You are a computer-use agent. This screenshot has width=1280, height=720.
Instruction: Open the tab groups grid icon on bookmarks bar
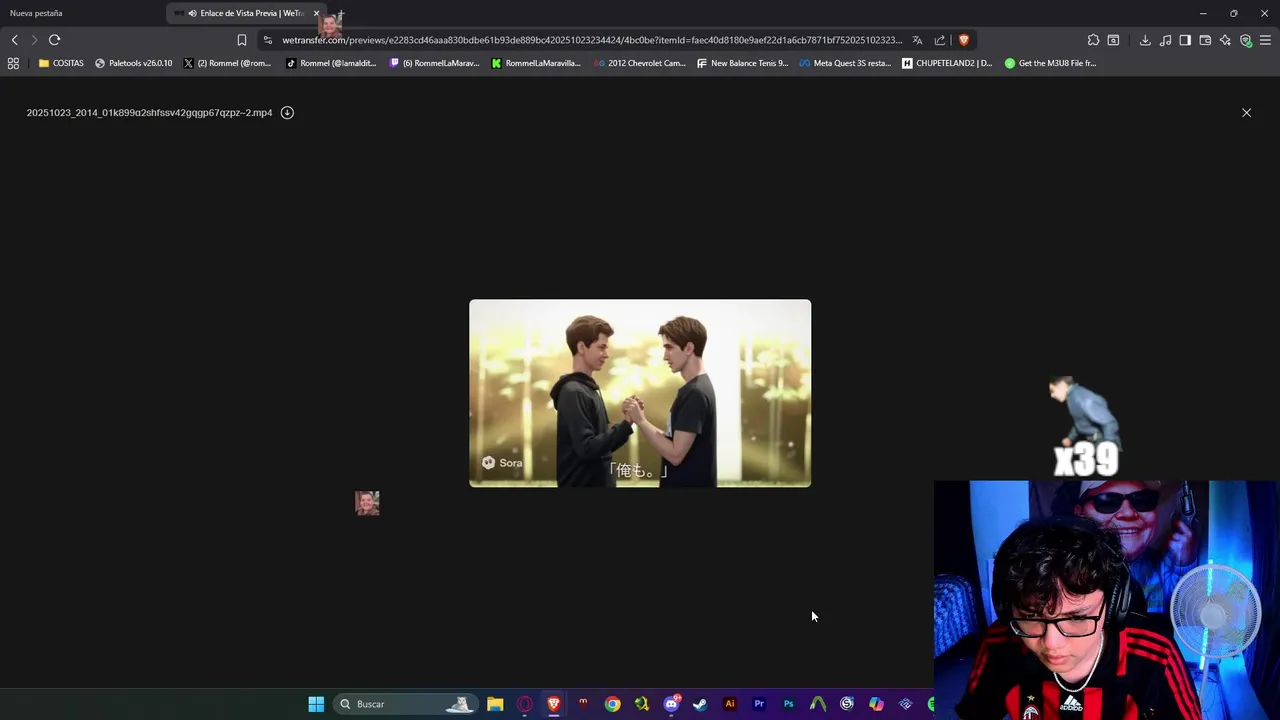13,63
